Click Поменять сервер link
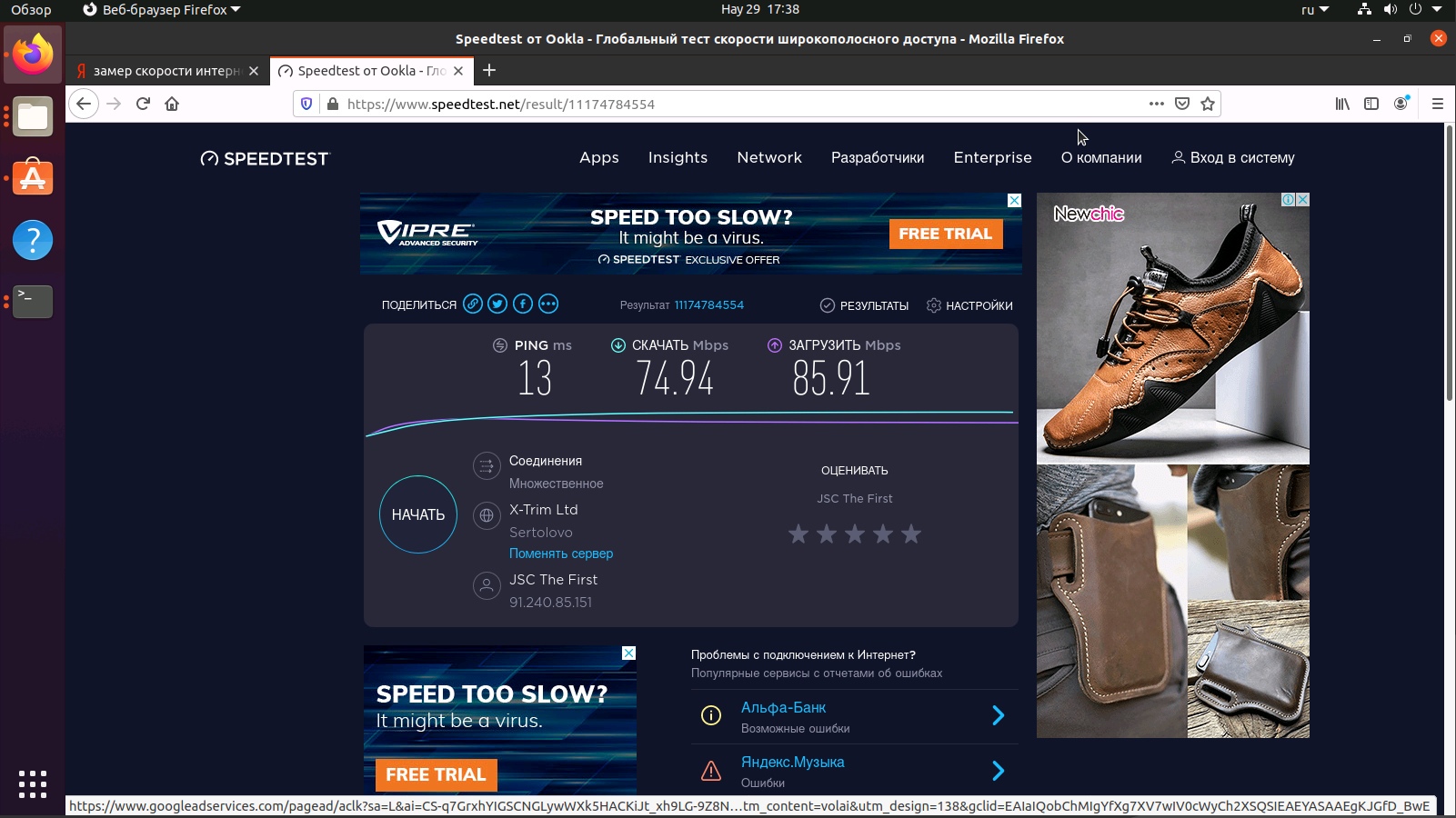1456x818 pixels. (x=561, y=554)
